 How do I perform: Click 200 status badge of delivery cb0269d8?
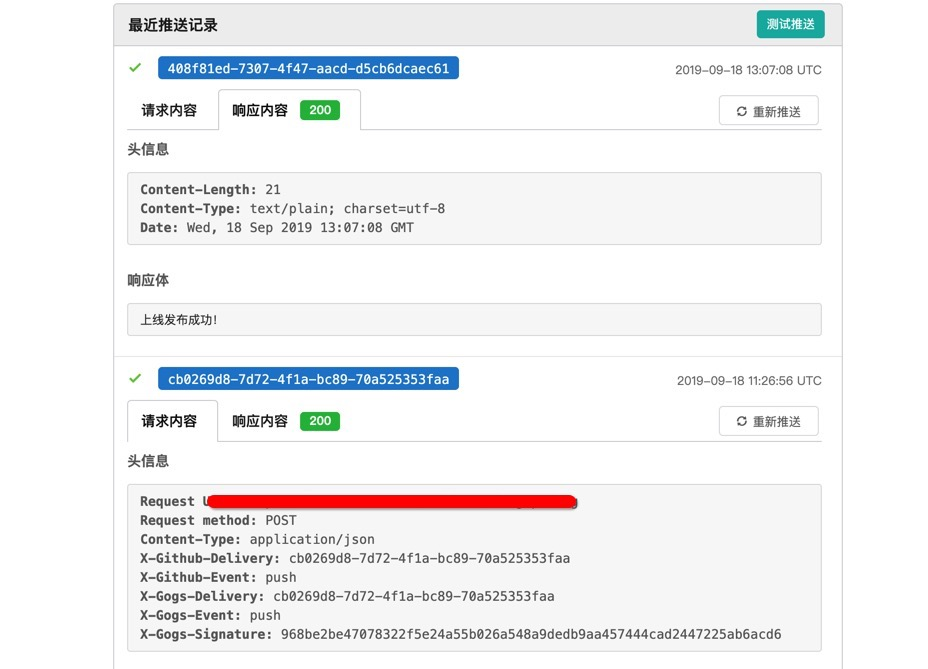320,421
